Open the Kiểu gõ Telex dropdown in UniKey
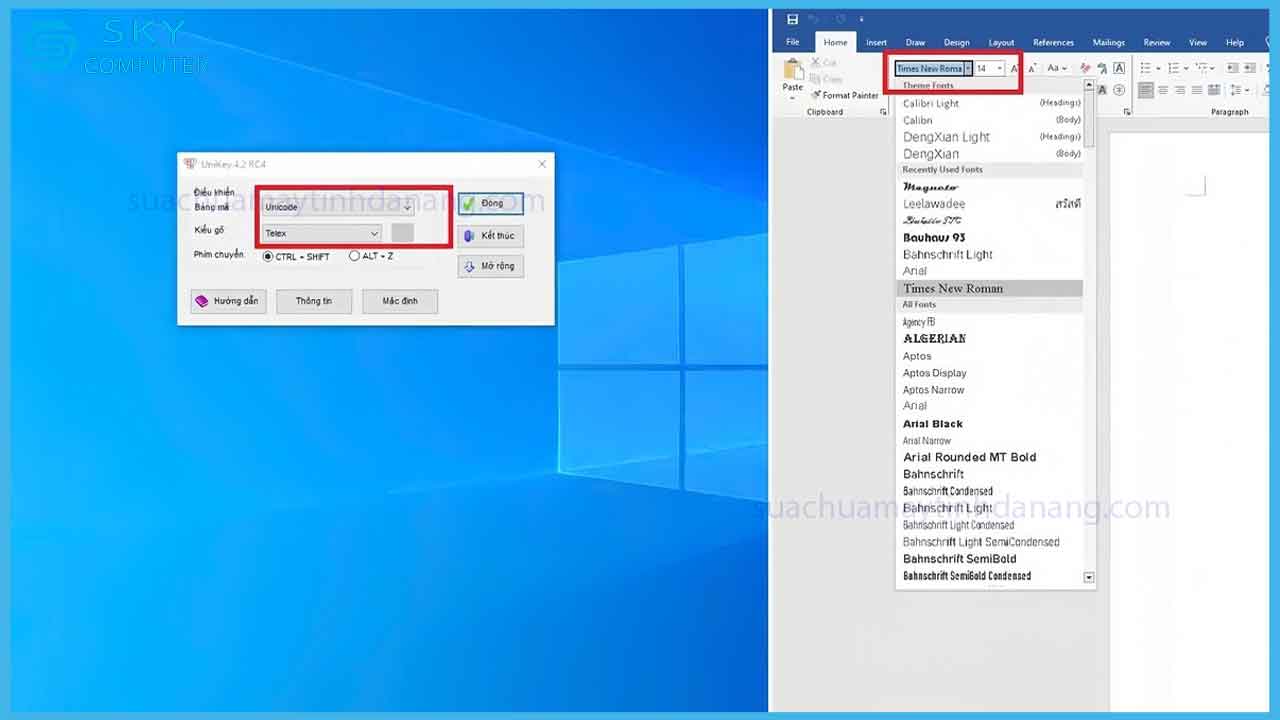The width and height of the screenshot is (1280, 720). point(321,233)
